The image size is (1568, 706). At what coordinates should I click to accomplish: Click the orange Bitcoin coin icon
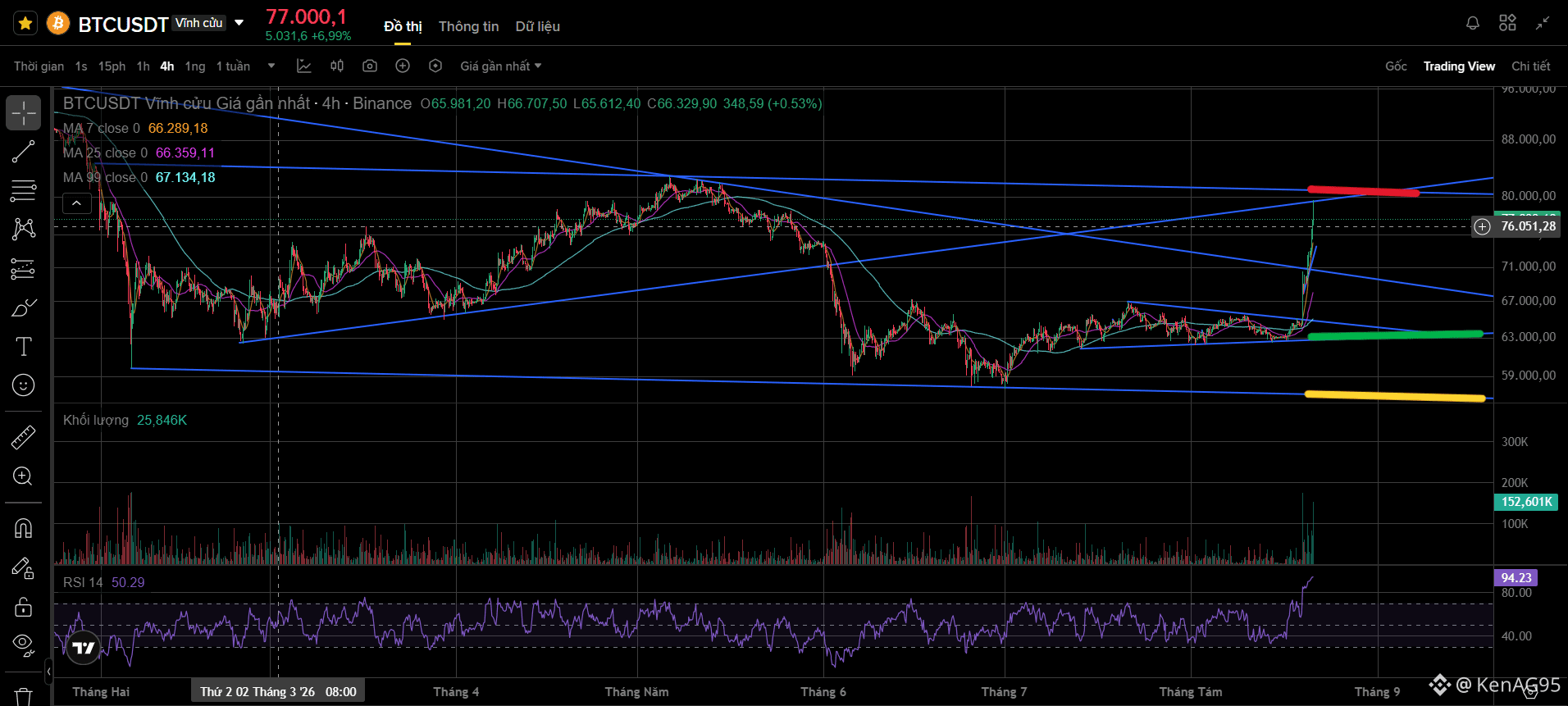pos(58,23)
